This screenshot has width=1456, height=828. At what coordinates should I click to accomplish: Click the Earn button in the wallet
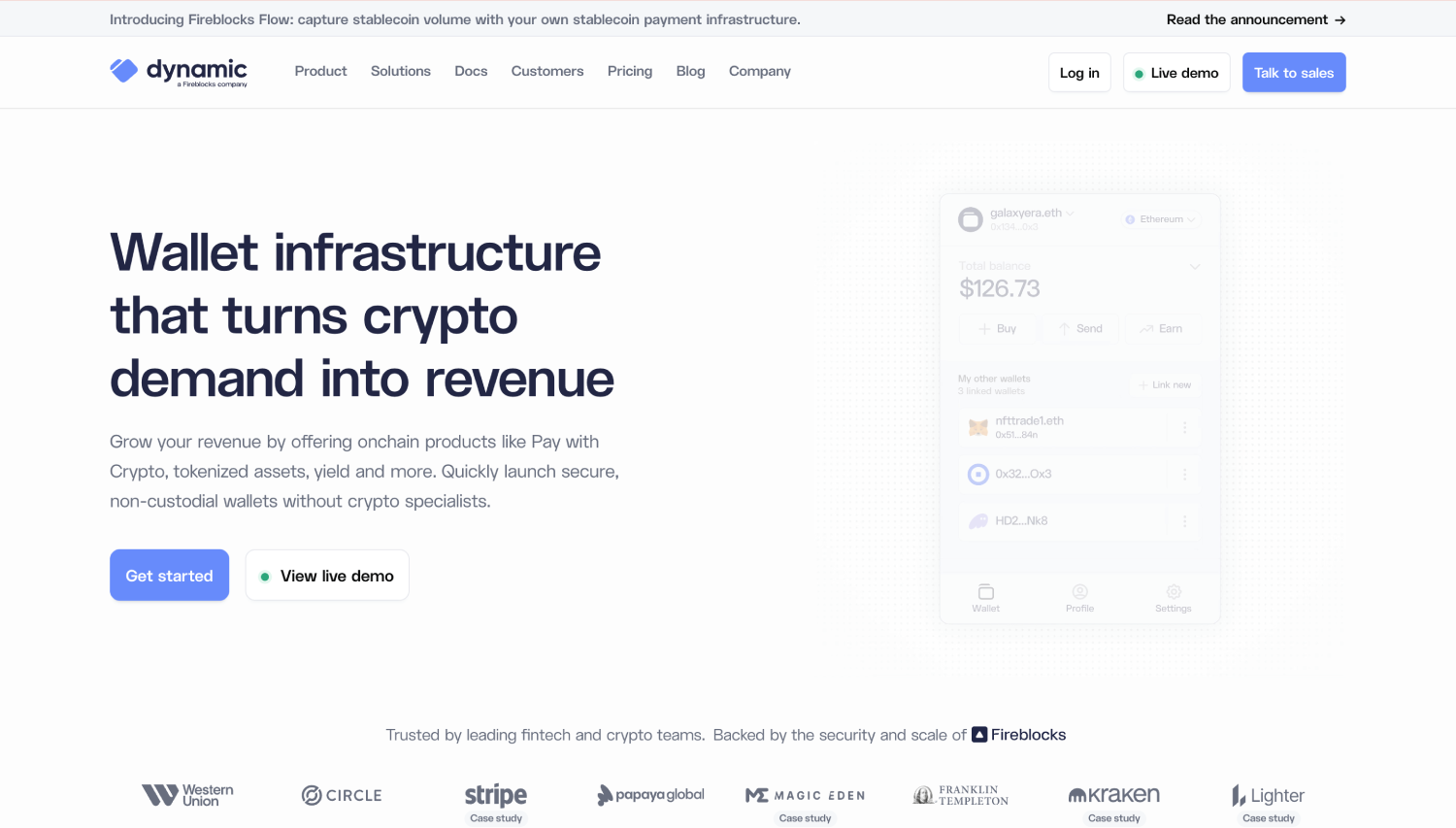tap(1161, 329)
